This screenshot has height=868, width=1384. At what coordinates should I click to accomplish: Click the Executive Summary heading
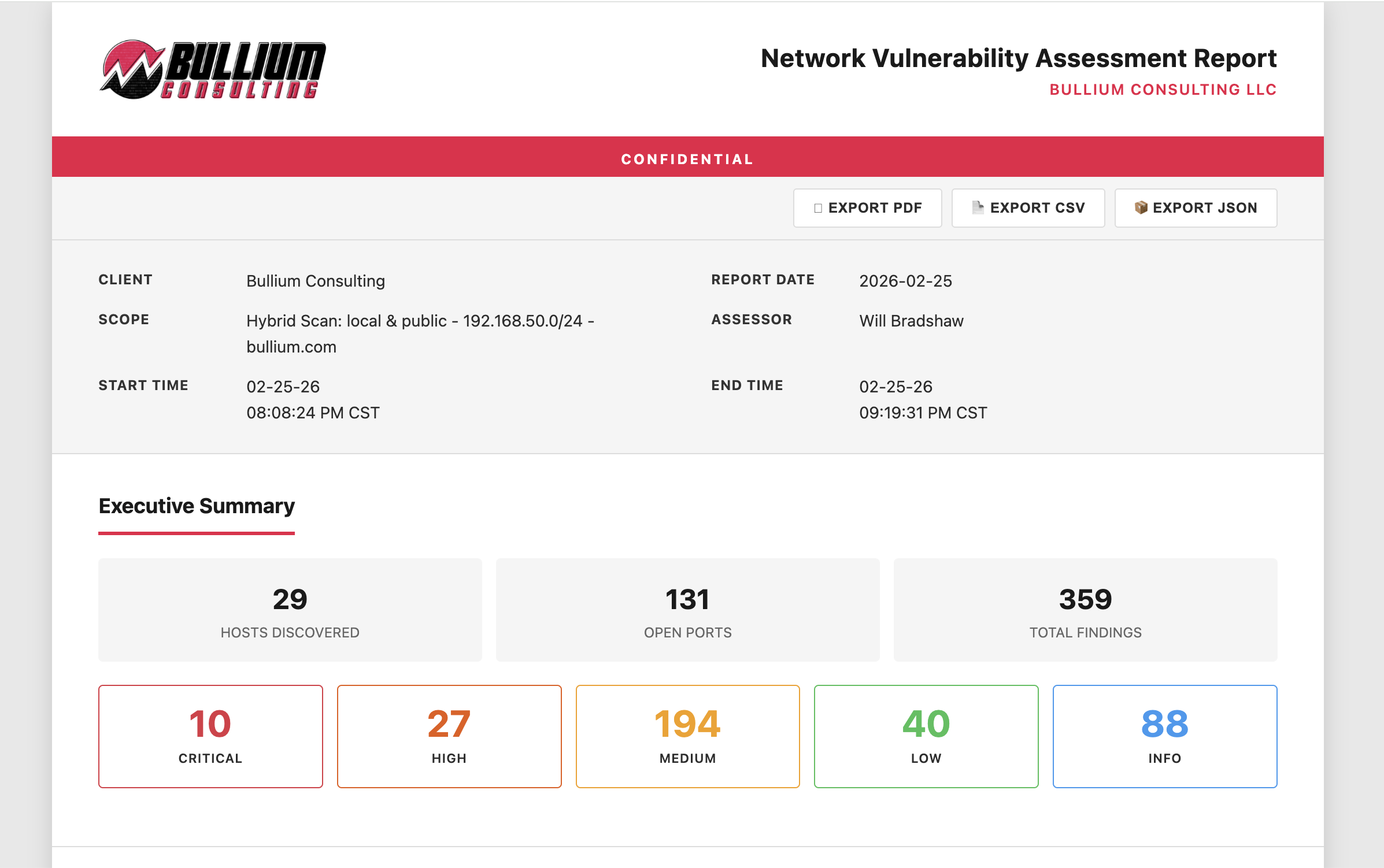[197, 506]
